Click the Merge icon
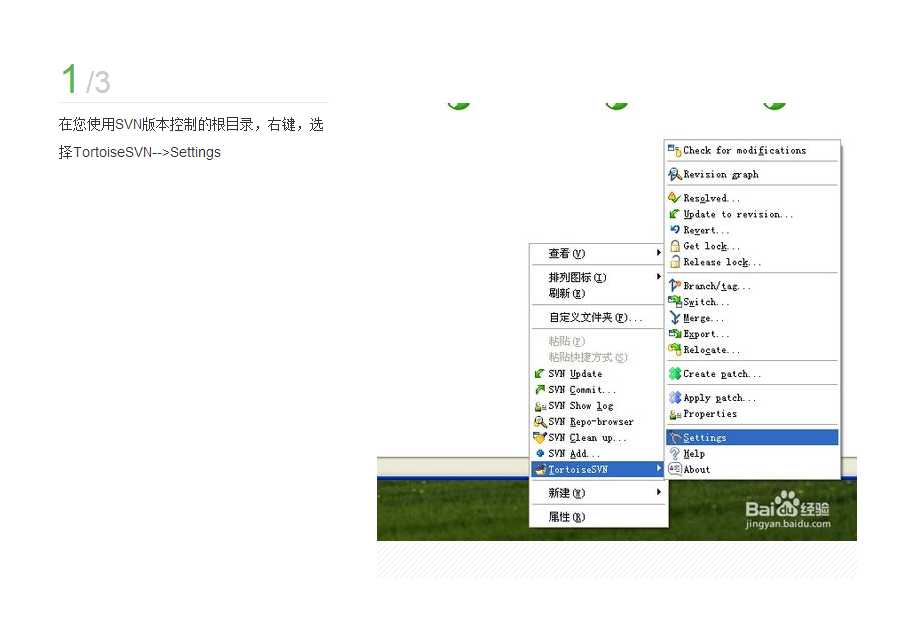 pyautogui.click(x=674, y=318)
